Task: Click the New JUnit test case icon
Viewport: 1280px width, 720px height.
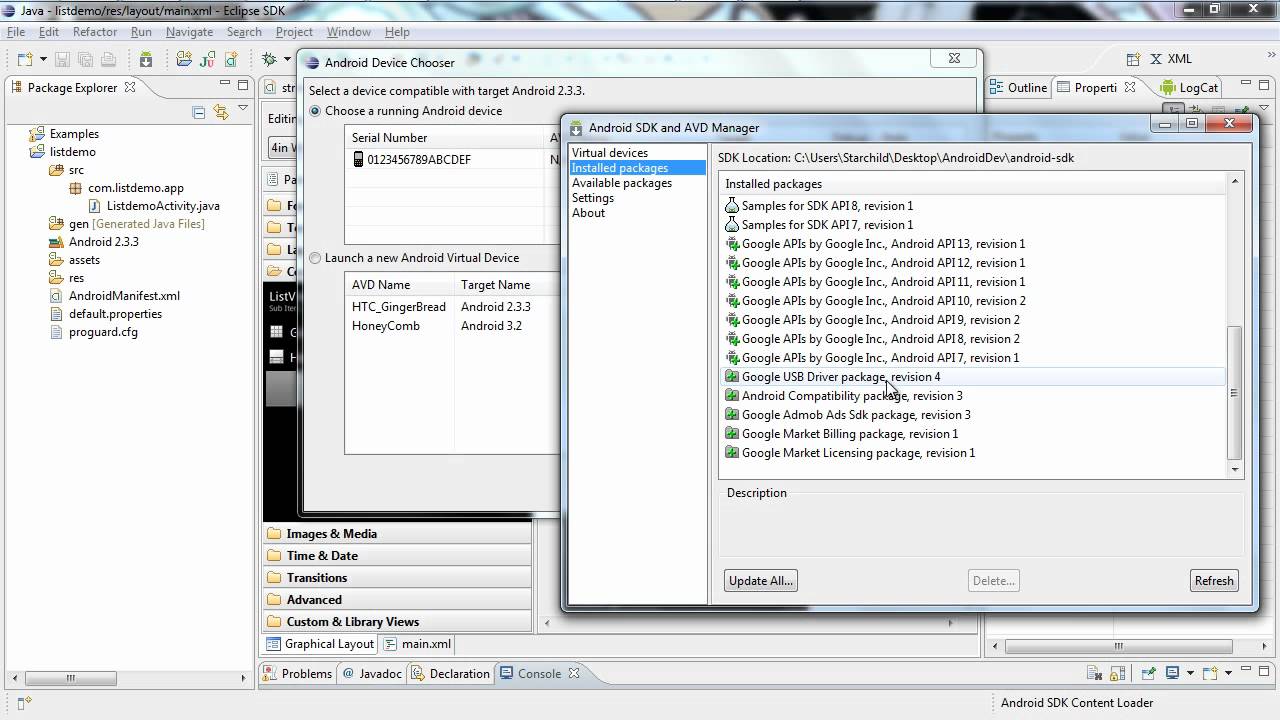Action: pos(208,59)
